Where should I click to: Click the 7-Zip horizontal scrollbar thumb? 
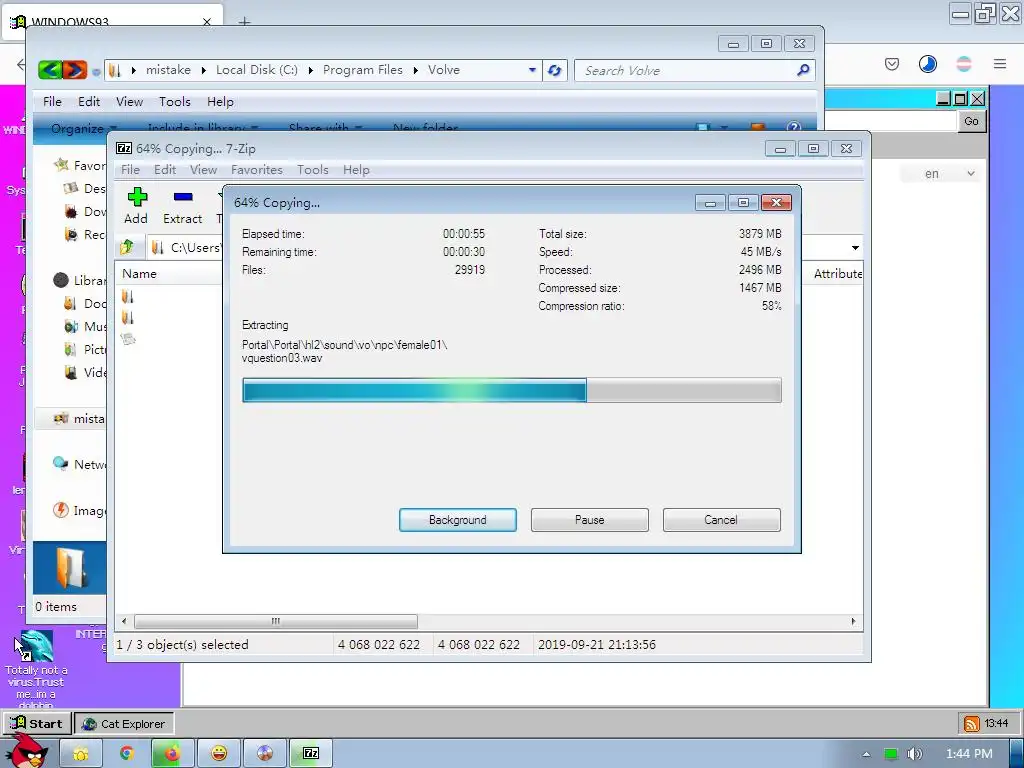point(276,621)
